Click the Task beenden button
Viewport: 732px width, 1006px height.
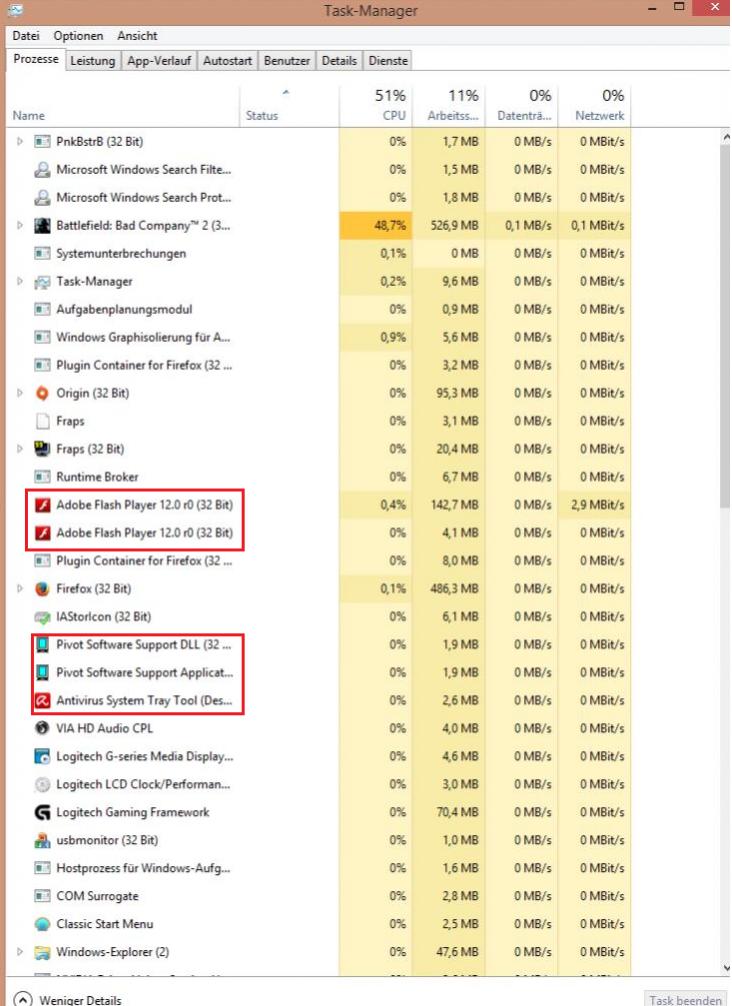[685, 1000]
